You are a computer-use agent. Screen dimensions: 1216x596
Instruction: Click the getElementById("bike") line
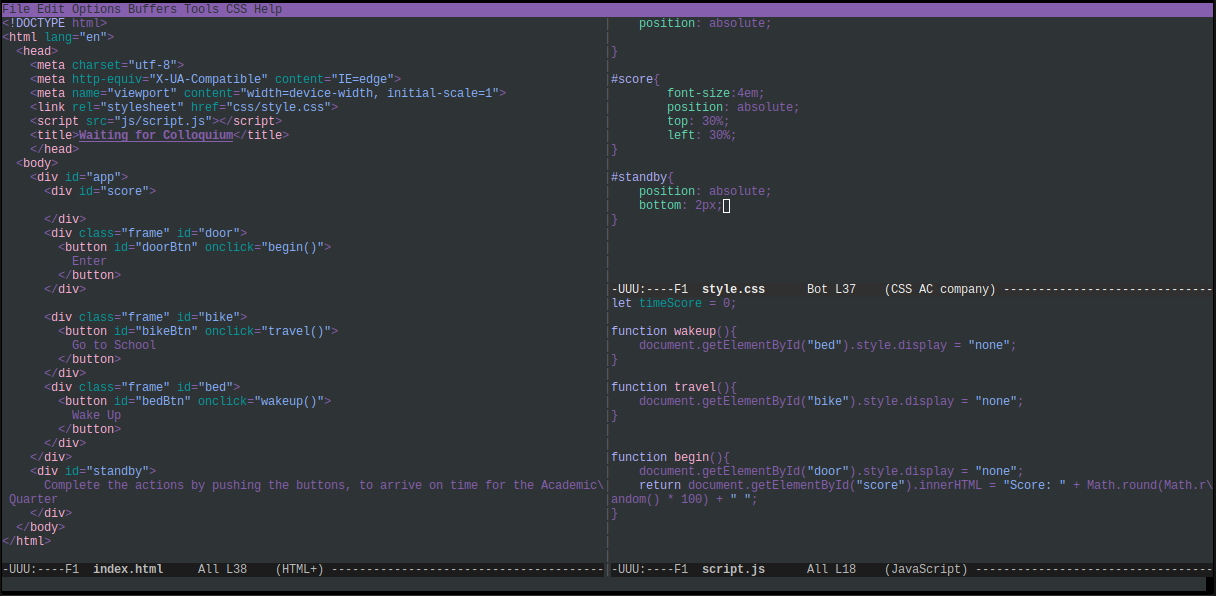coord(831,401)
